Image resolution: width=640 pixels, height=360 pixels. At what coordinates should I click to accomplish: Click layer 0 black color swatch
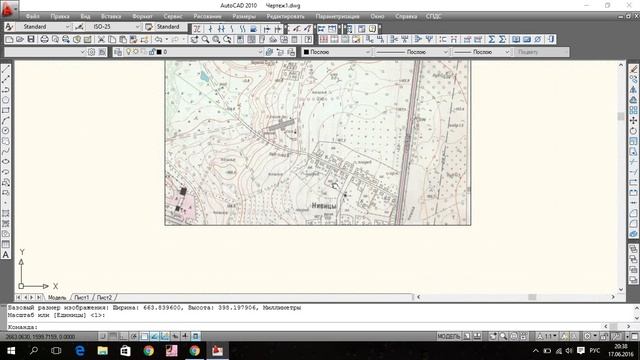pos(159,52)
